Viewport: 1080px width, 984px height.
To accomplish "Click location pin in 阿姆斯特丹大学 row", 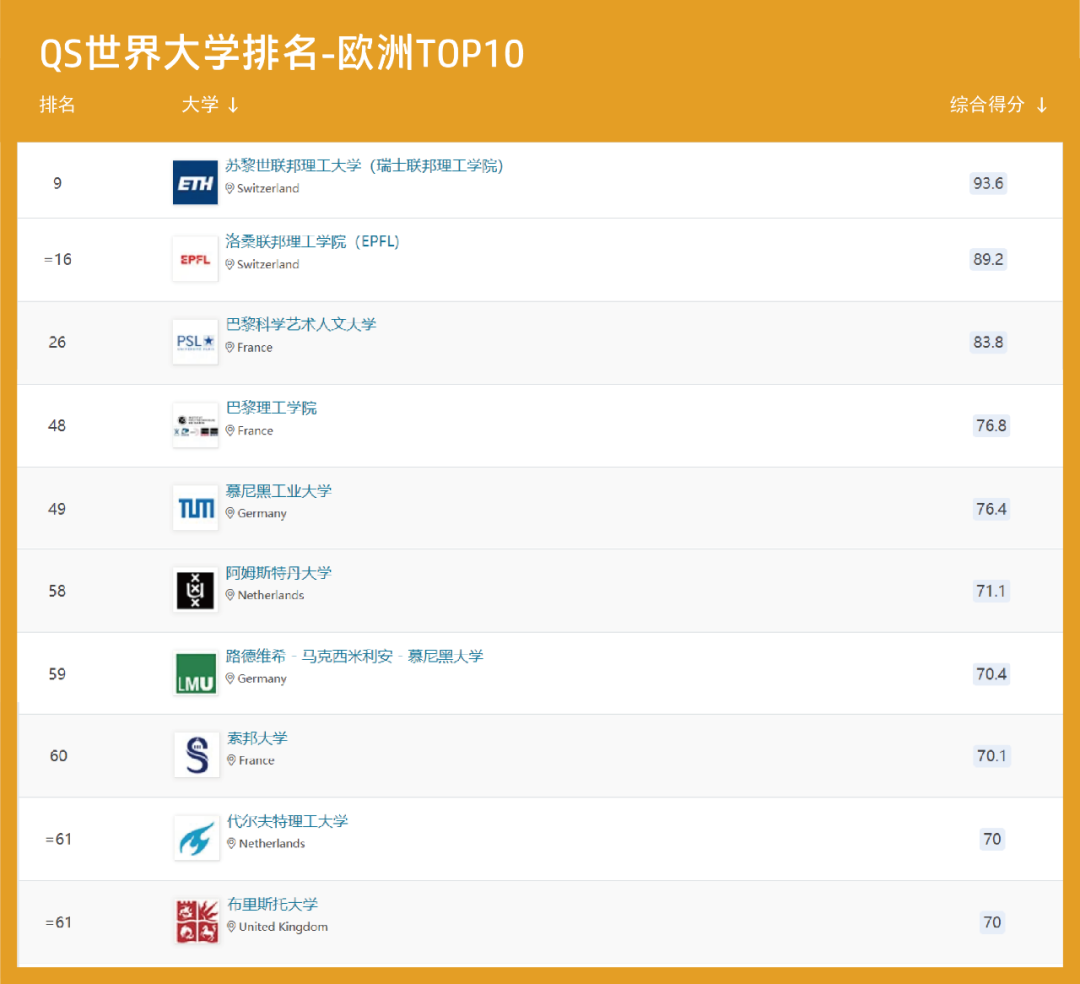I will point(230,595).
